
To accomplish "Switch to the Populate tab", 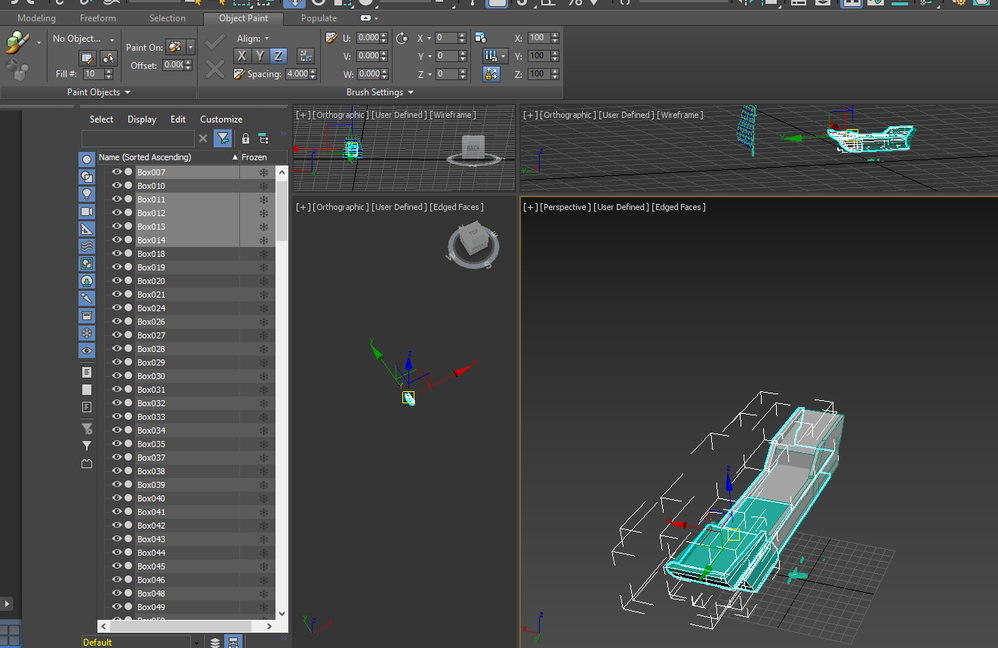I will tap(319, 18).
